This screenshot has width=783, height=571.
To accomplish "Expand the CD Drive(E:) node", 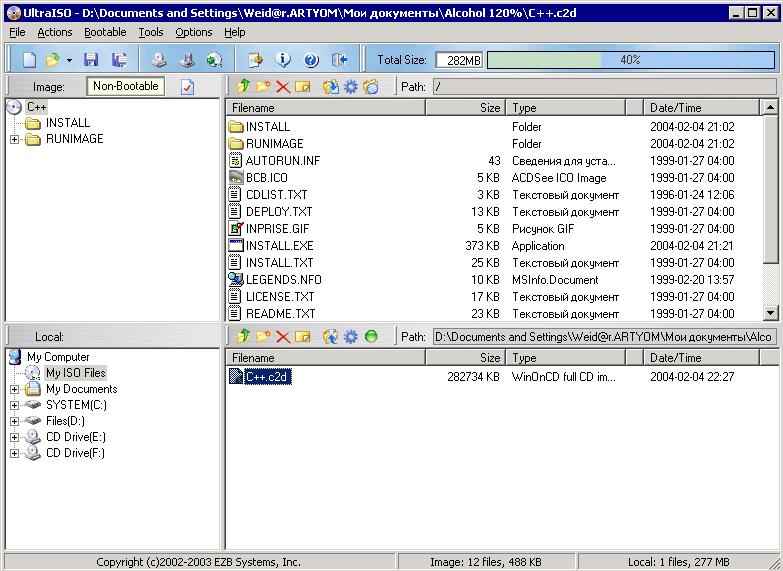I will tap(14, 437).
